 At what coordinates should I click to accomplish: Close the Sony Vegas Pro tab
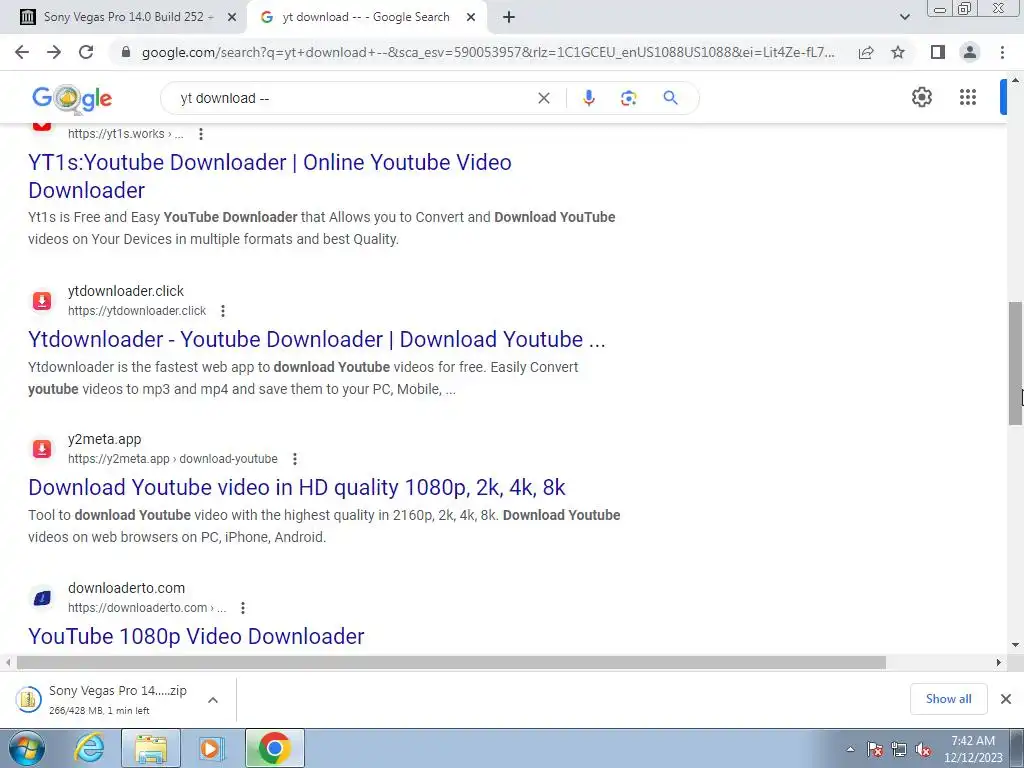click(232, 17)
